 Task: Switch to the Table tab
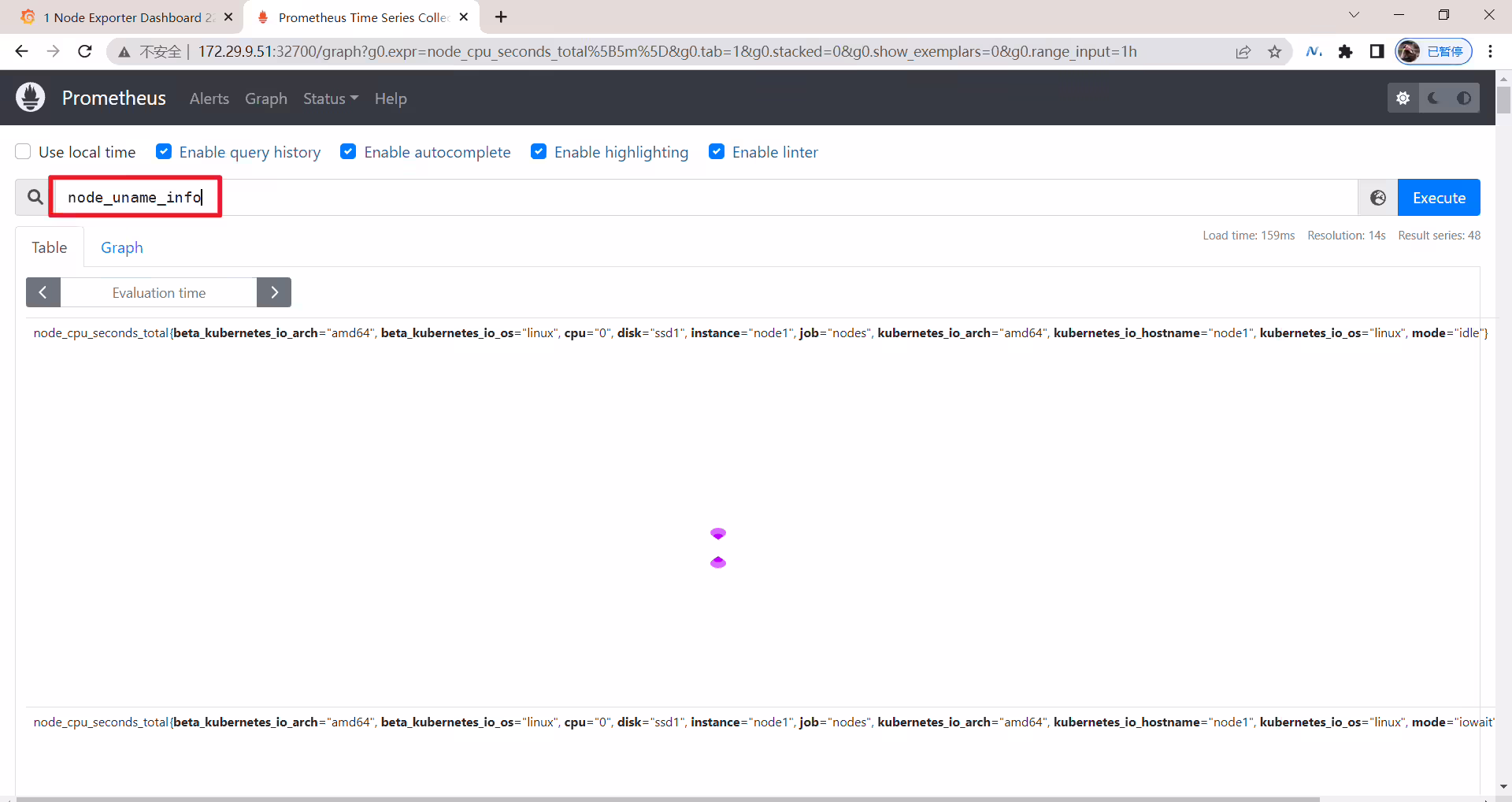[x=50, y=247]
